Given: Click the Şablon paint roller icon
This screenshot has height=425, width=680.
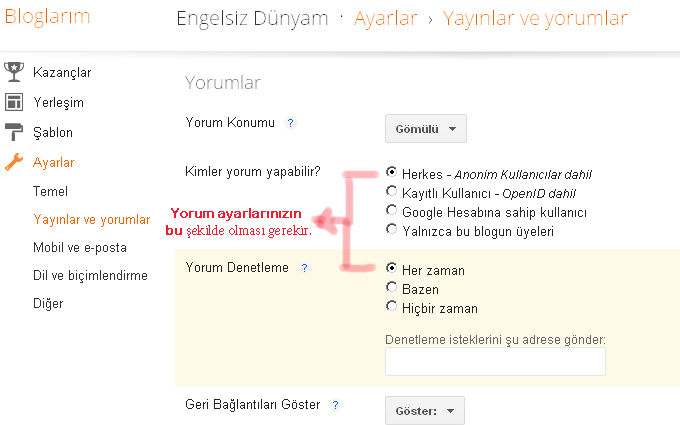Looking at the screenshot, I should pyautogui.click(x=14, y=132).
